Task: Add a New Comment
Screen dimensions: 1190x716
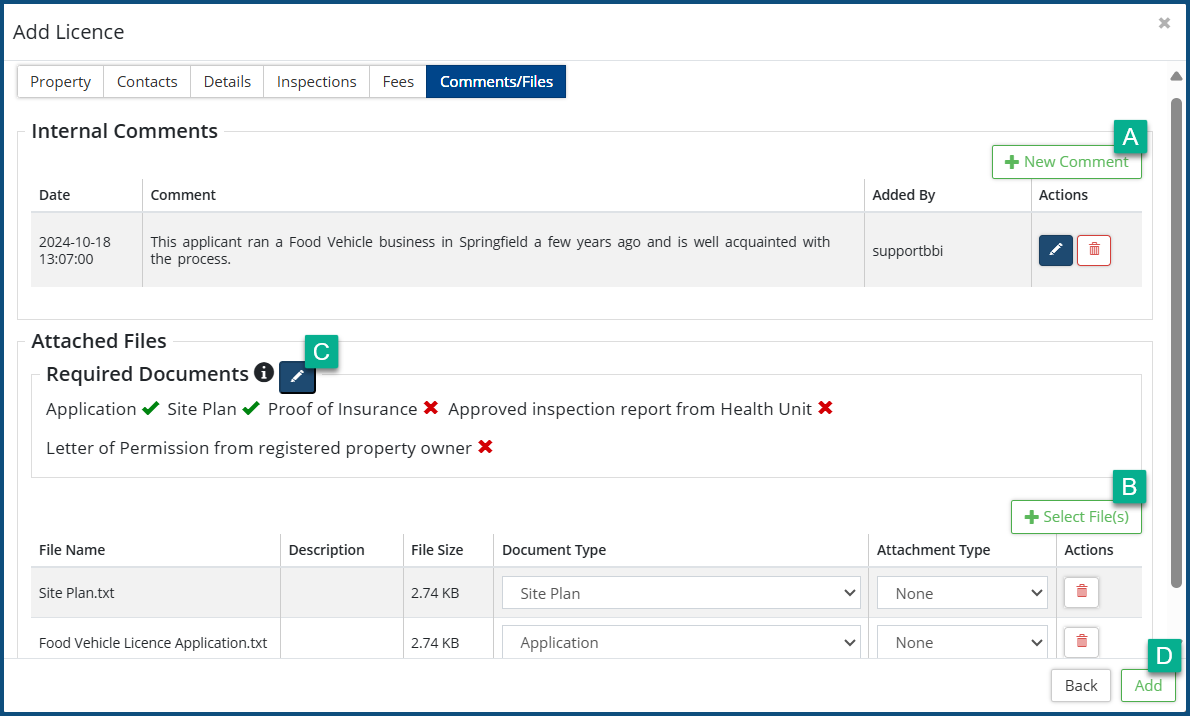Action: [x=1066, y=162]
